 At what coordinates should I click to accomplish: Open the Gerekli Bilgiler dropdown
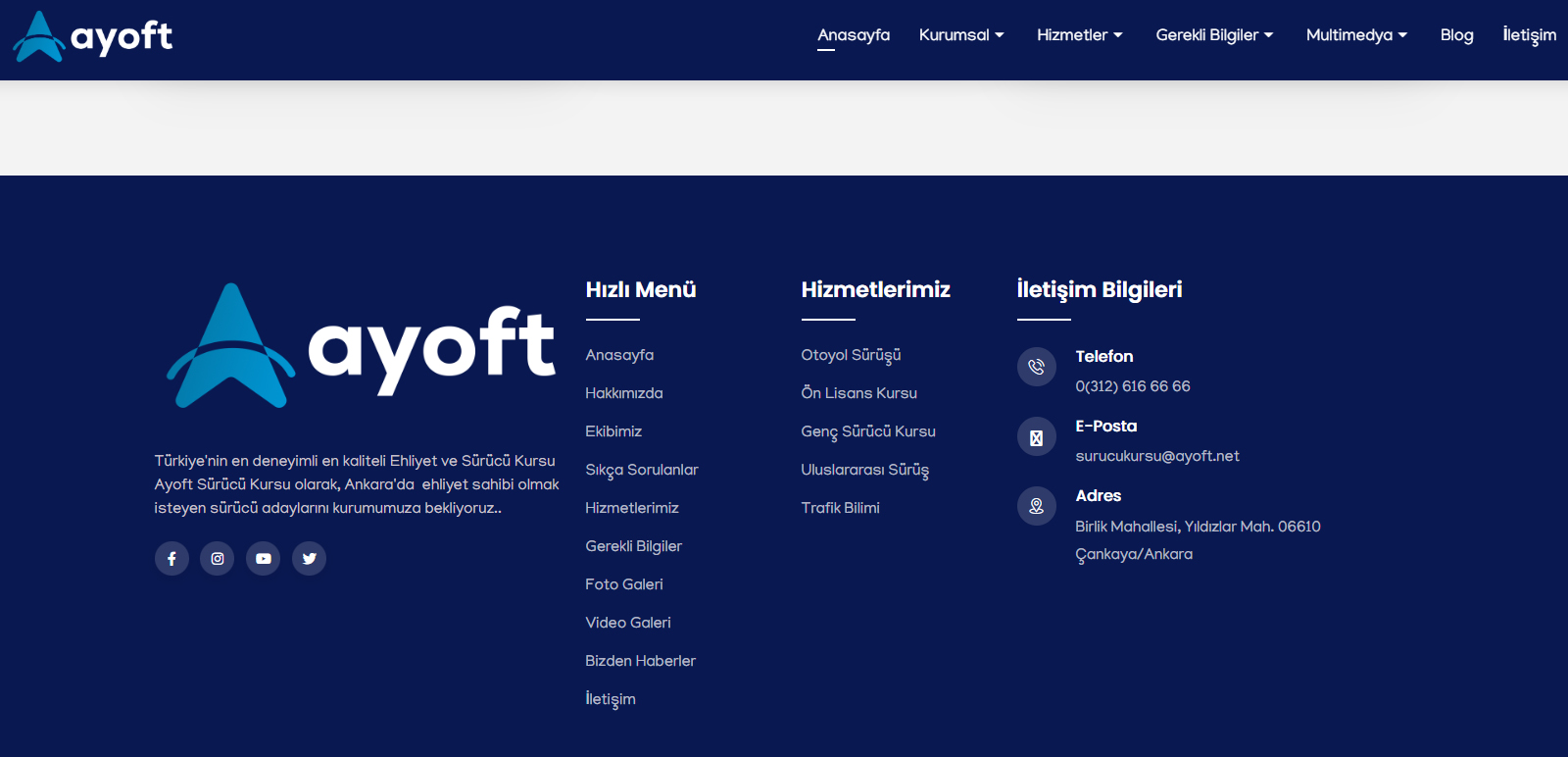click(x=1214, y=35)
